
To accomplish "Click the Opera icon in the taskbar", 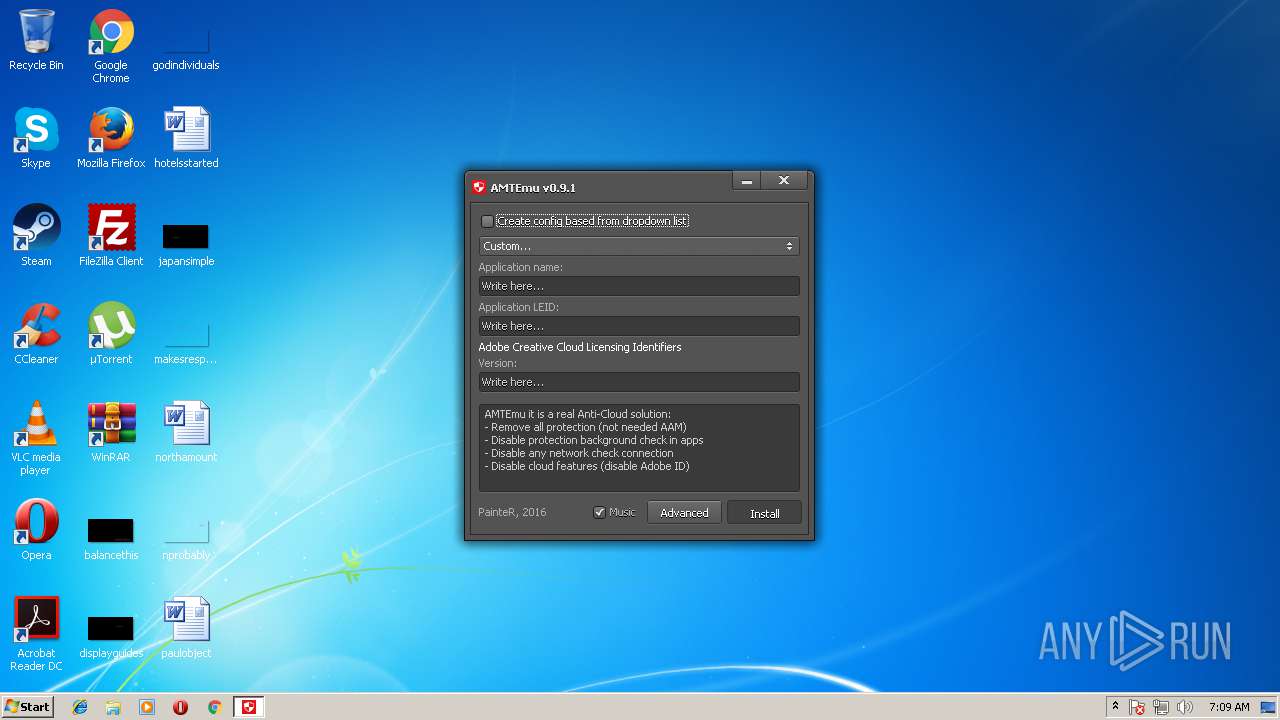I will point(181,707).
